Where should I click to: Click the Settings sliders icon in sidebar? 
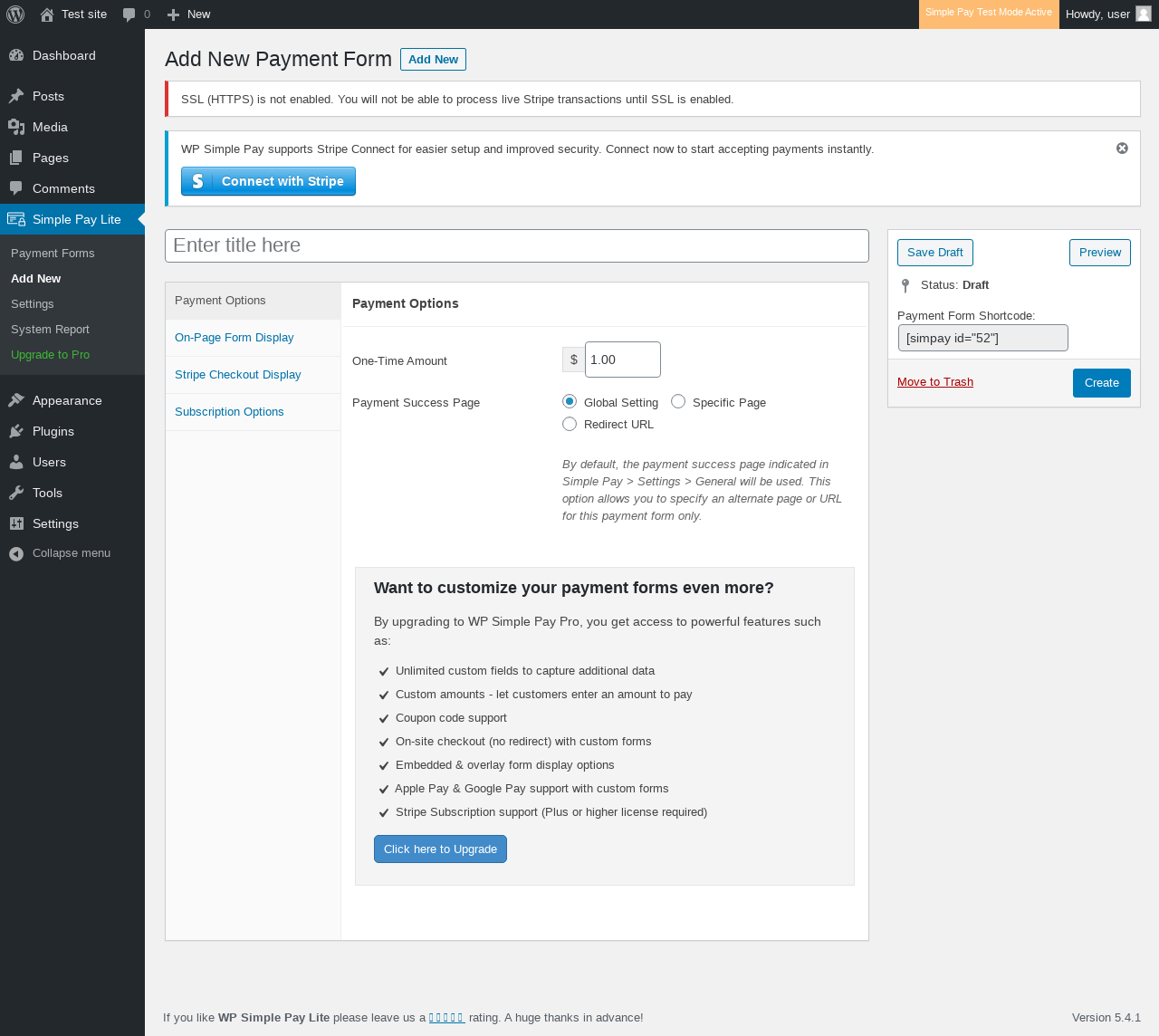16,523
